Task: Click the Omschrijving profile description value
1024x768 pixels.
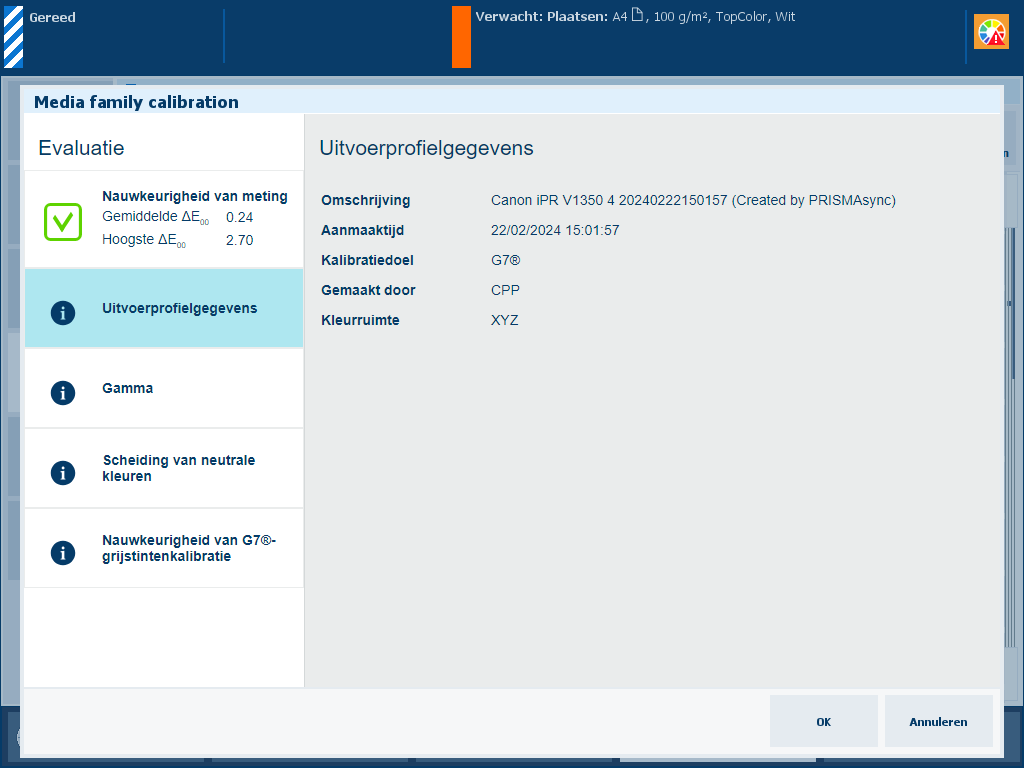Action: click(x=693, y=200)
